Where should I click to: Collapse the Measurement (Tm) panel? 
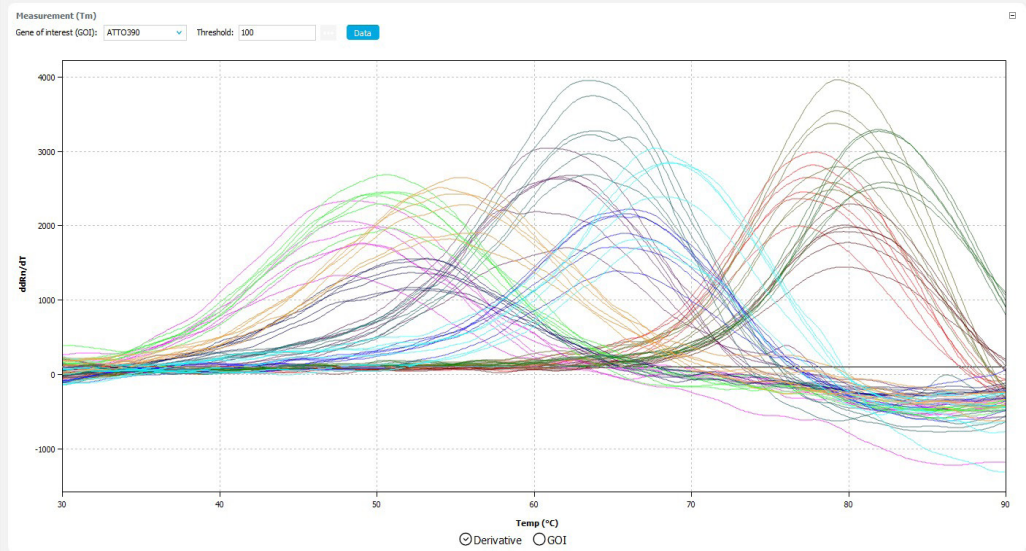pyautogui.click(x=1012, y=16)
